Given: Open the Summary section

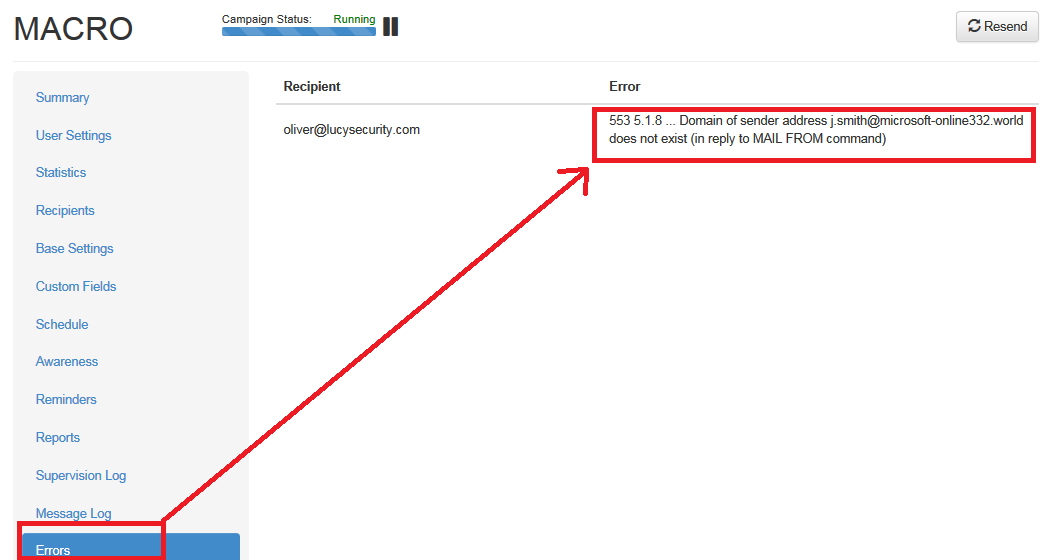Looking at the screenshot, I should pyautogui.click(x=62, y=97).
